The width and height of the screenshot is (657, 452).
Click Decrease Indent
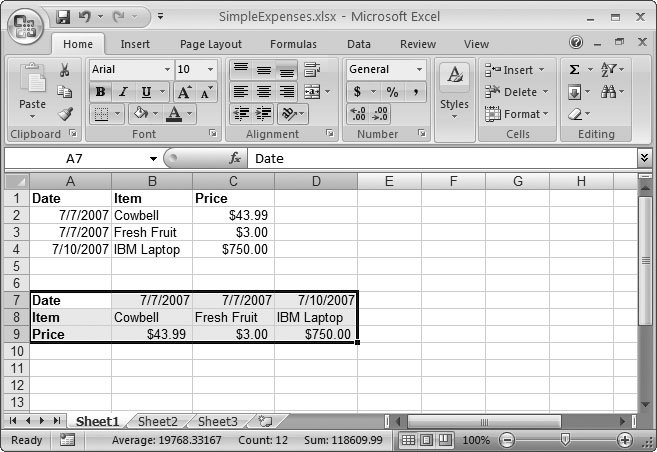coord(241,114)
